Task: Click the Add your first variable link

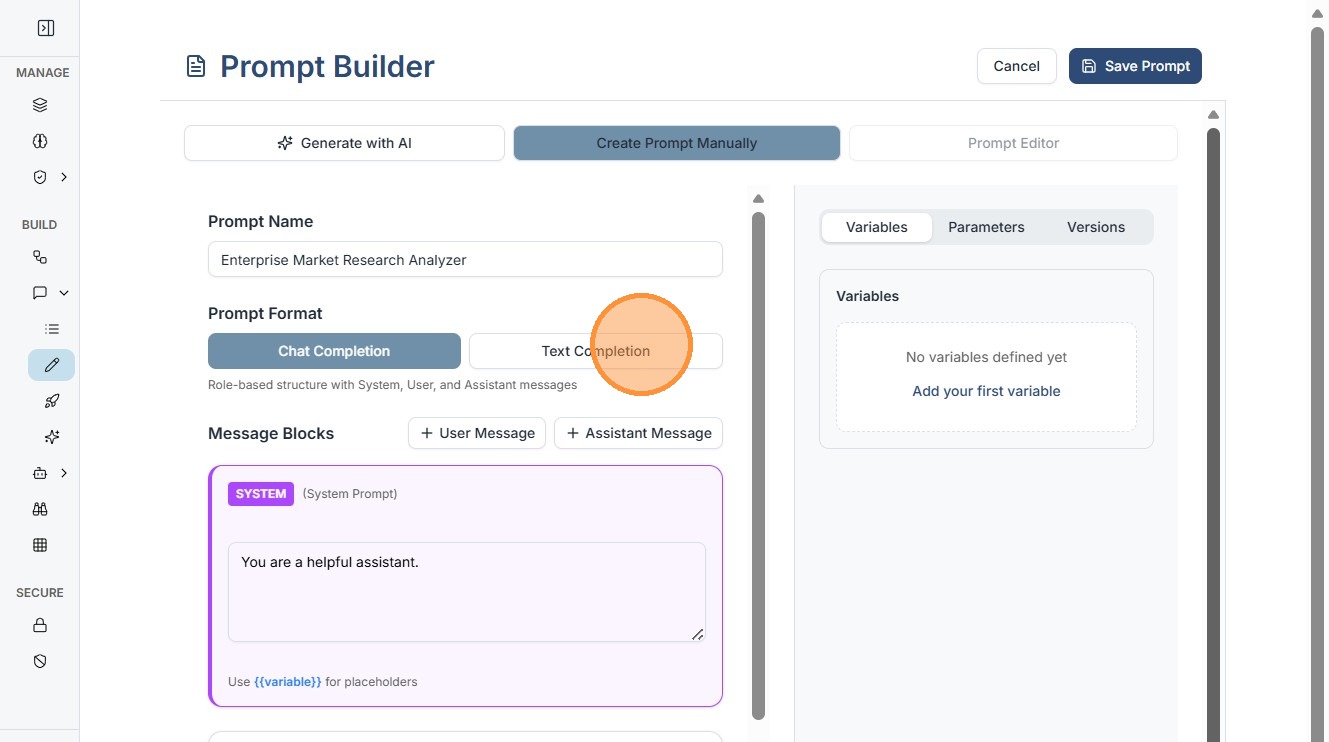Action: point(986,391)
